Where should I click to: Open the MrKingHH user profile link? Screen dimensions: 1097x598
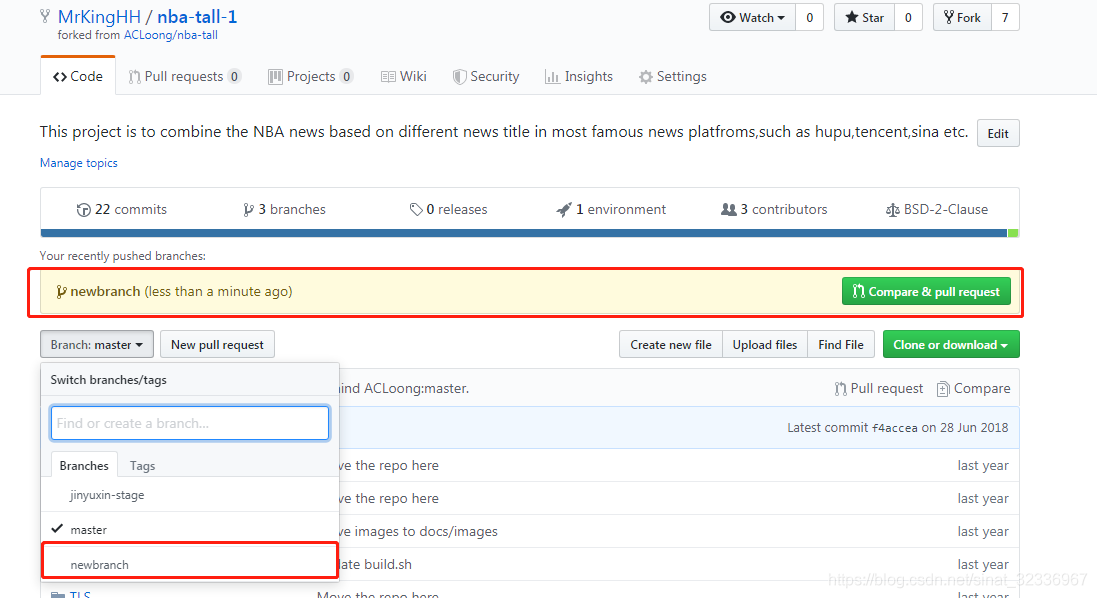pos(99,17)
